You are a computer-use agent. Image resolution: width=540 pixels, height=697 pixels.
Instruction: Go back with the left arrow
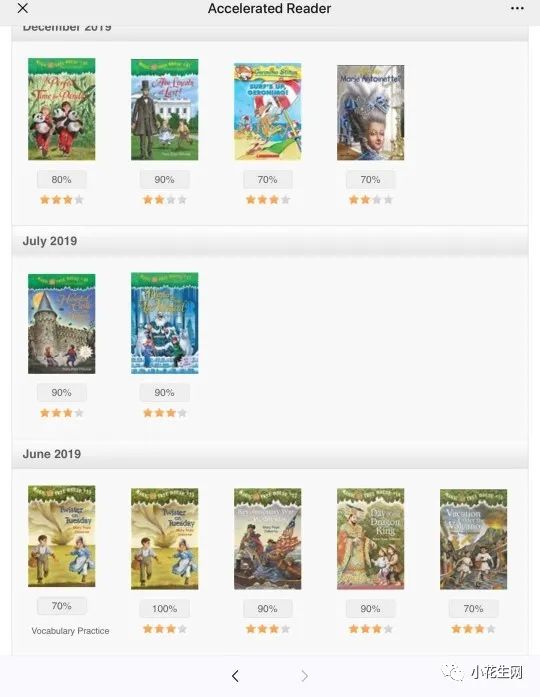coord(235,676)
